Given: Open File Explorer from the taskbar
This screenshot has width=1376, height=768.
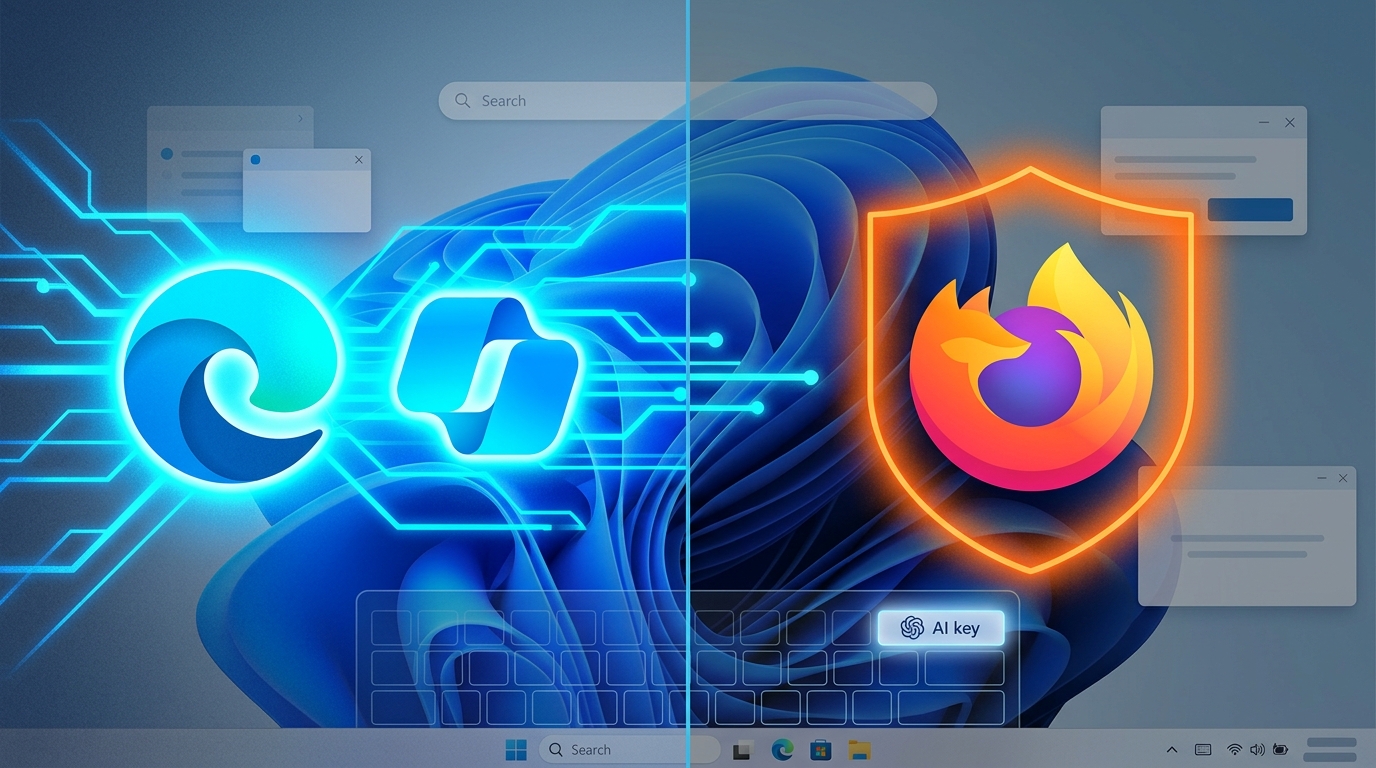Looking at the screenshot, I should point(859,750).
